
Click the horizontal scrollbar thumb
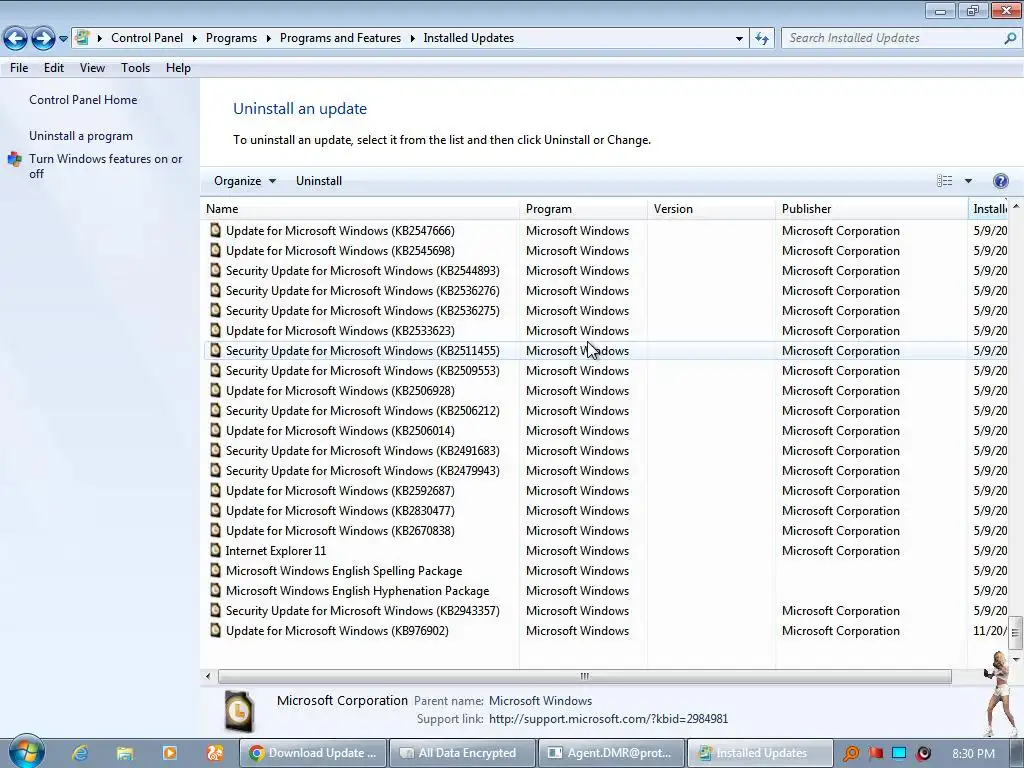(584, 676)
